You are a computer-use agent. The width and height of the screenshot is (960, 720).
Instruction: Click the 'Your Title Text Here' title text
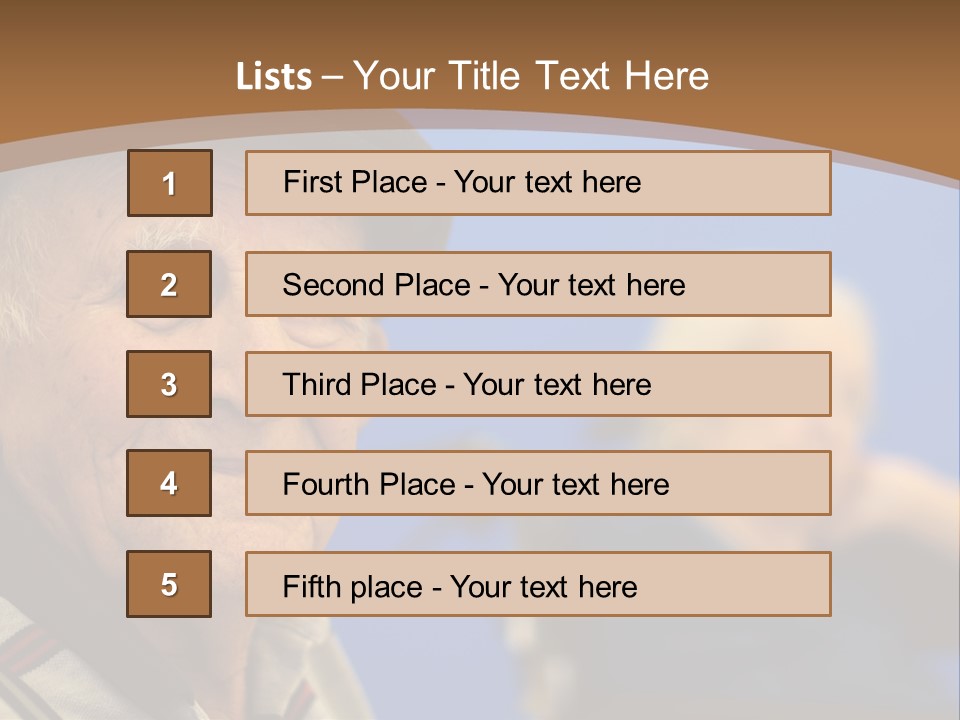tap(531, 77)
